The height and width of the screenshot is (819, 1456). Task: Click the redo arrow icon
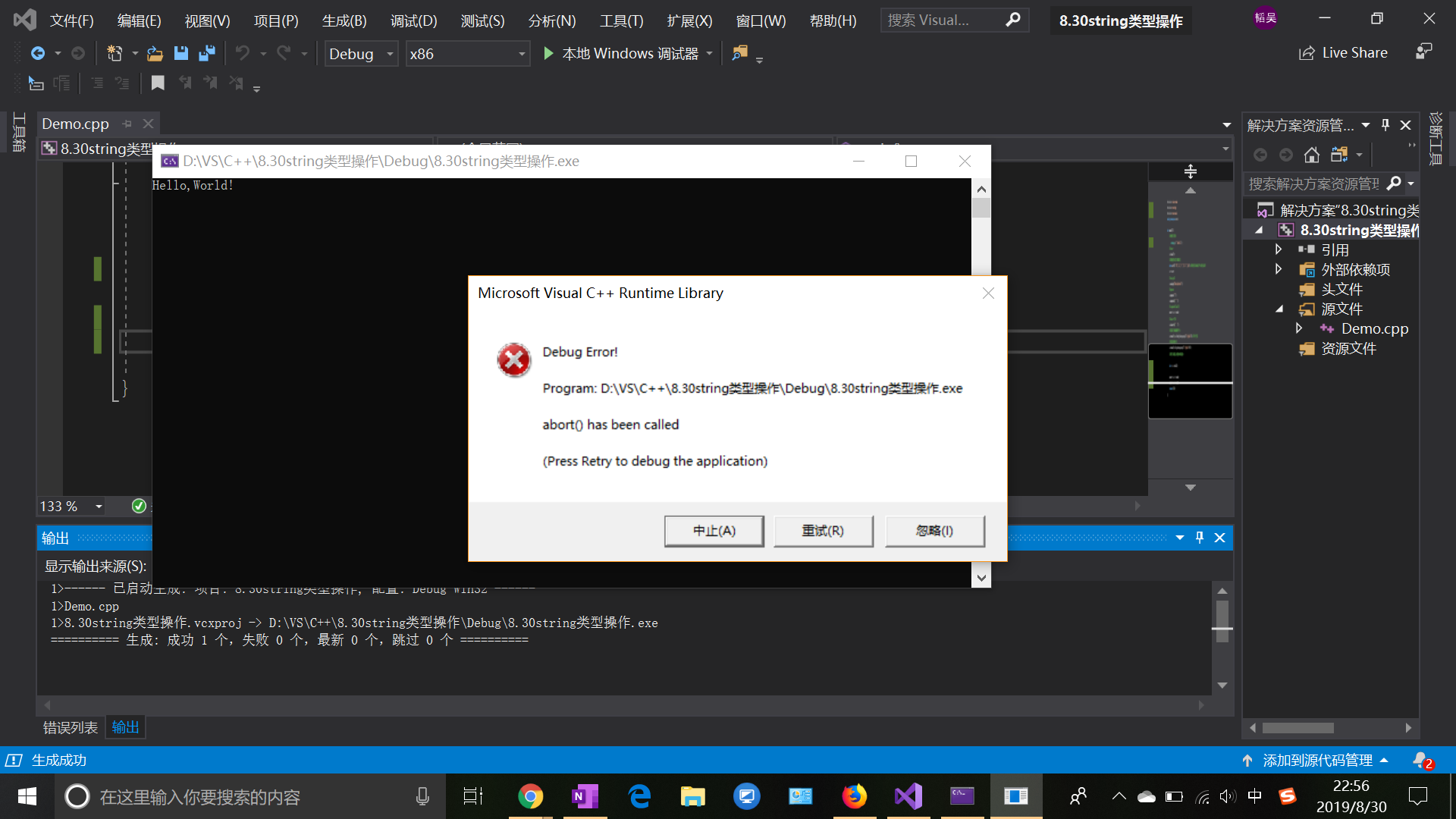[284, 53]
